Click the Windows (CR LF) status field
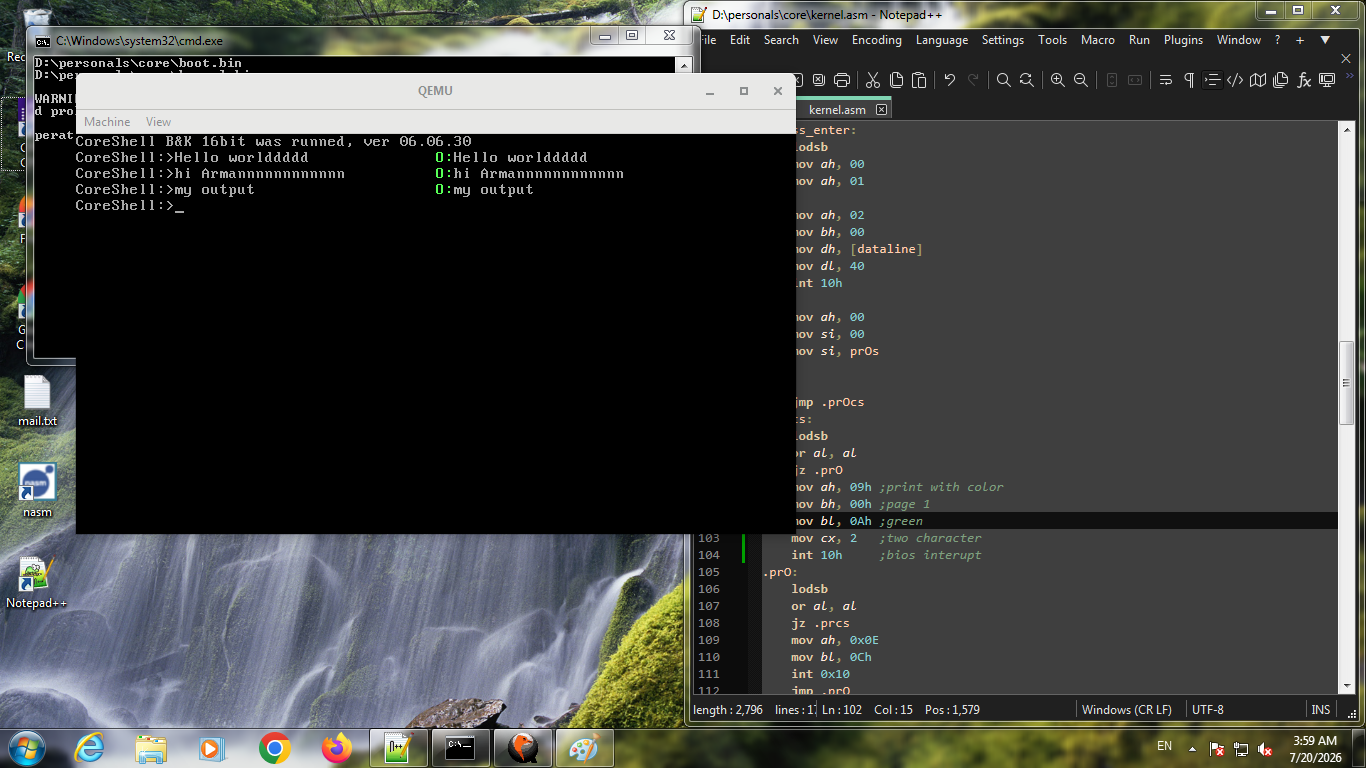 (x=1127, y=710)
